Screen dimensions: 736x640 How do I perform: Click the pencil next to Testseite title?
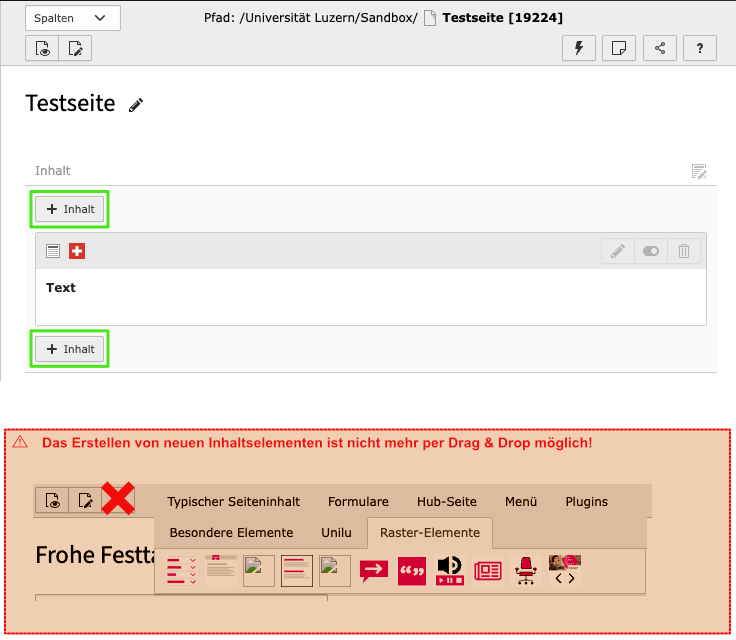136,105
